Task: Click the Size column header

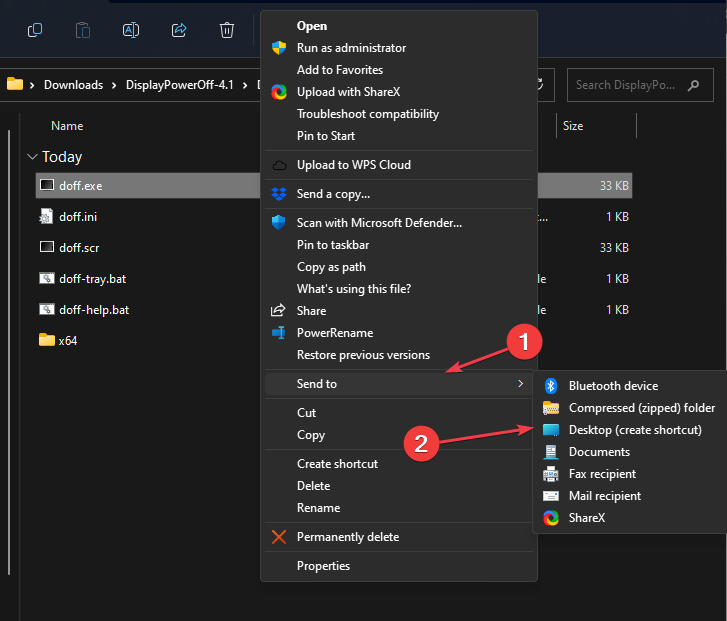Action: click(573, 126)
